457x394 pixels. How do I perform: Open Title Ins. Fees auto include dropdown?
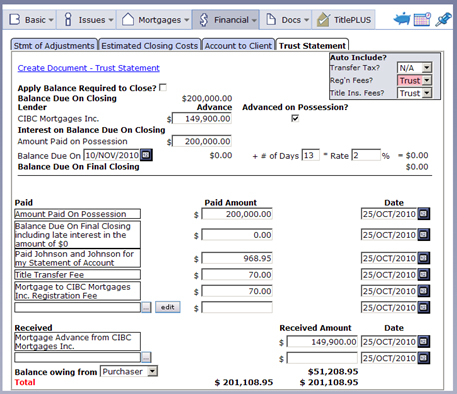coord(427,93)
